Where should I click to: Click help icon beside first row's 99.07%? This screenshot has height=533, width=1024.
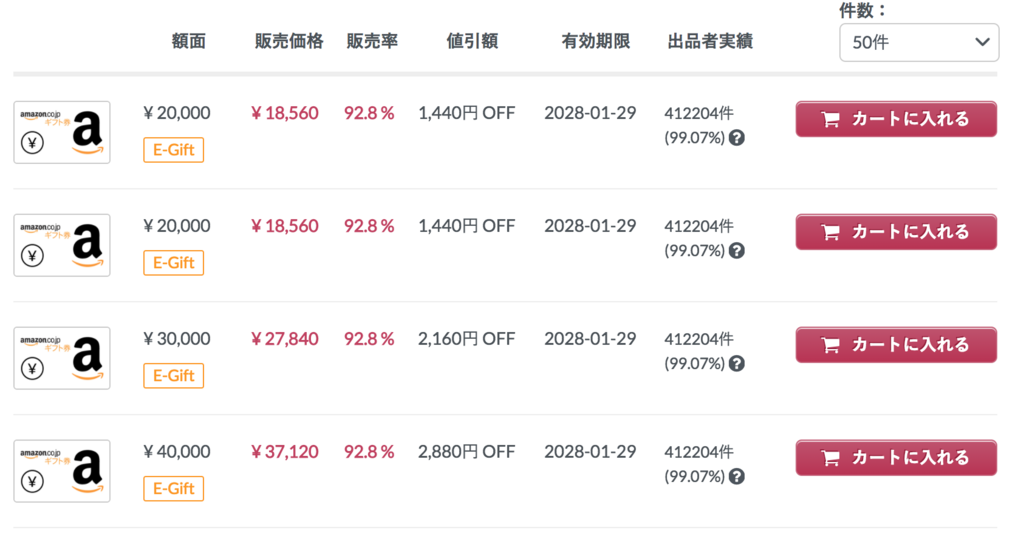click(737, 138)
